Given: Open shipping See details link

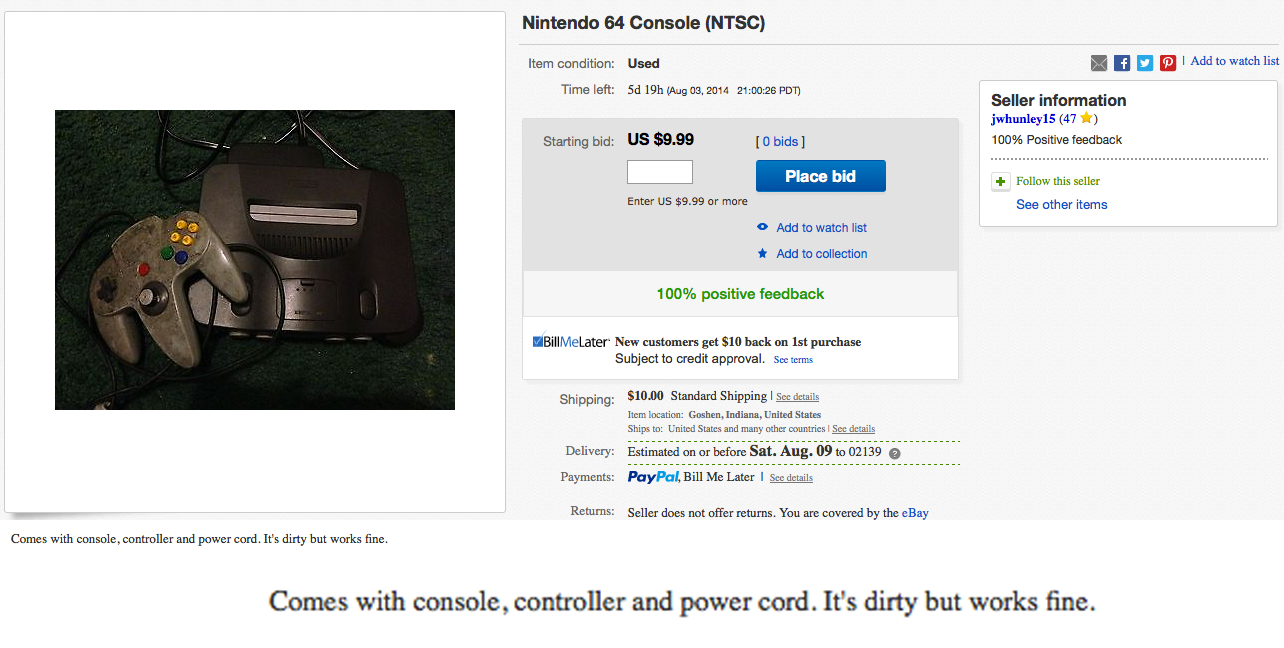Looking at the screenshot, I should [x=797, y=397].
